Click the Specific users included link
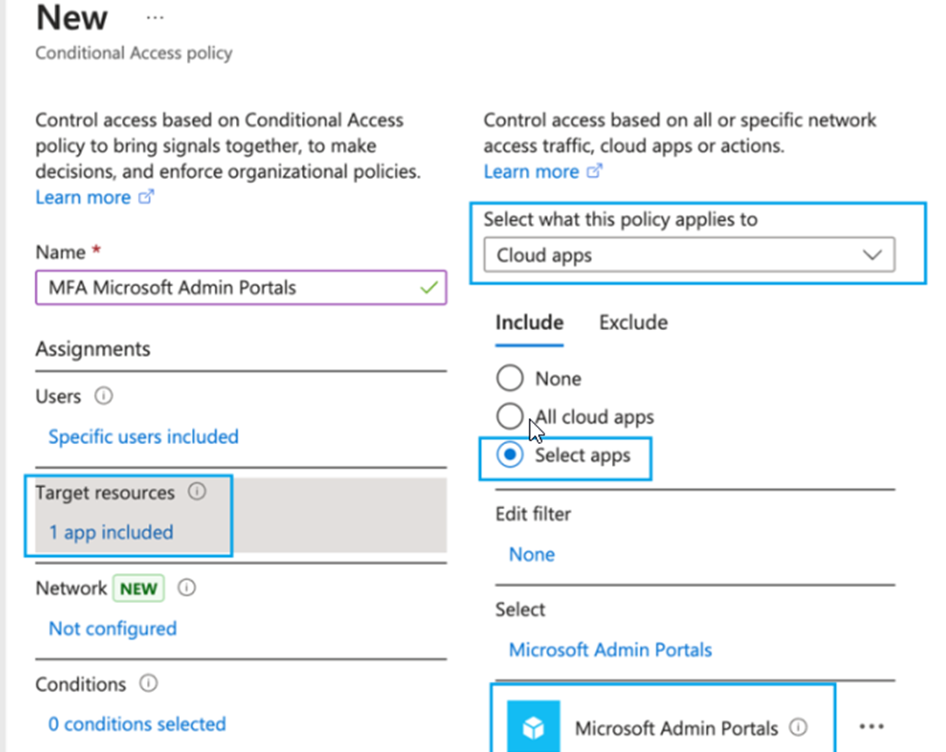The height and width of the screenshot is (752, 946). point(143,436)
